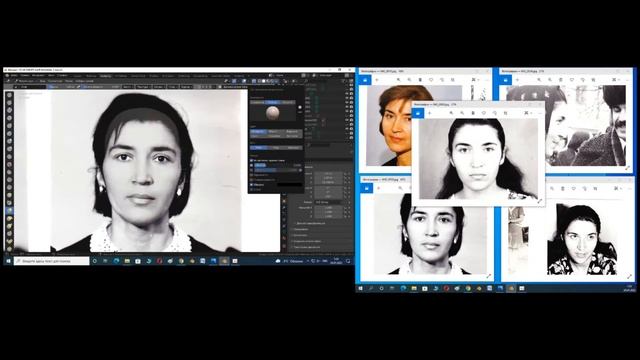Open the notification center on left taskbar
The width and height of the screenshot is (640, 360).
tap(348, 261)
